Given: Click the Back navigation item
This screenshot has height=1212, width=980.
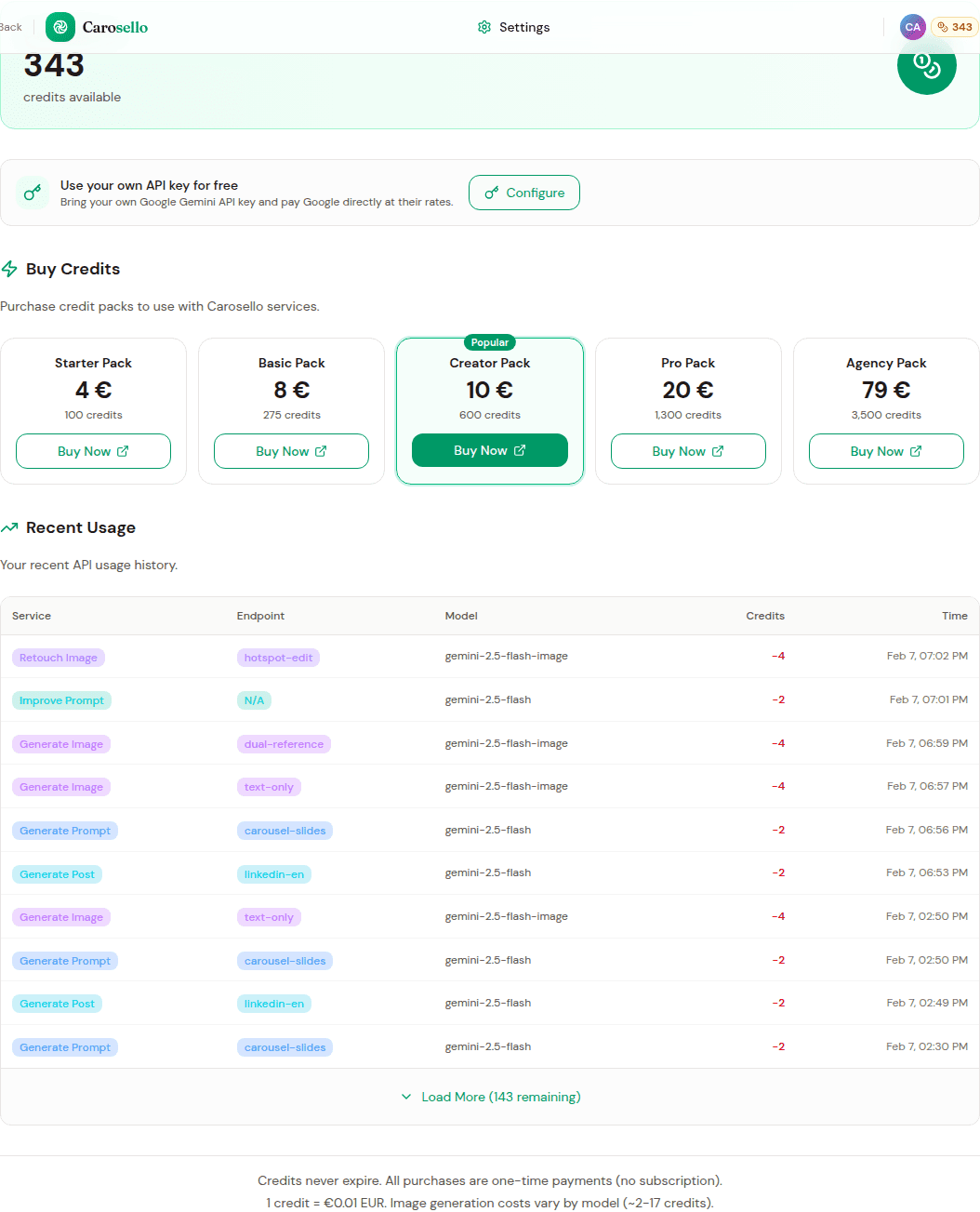Looking at the screenshot, I should pyautogui.click(x=9, y=27).
